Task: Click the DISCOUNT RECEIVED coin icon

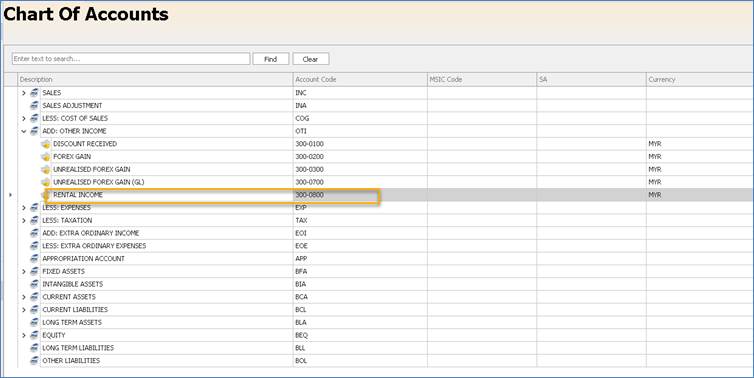Action: click(46, 144)
